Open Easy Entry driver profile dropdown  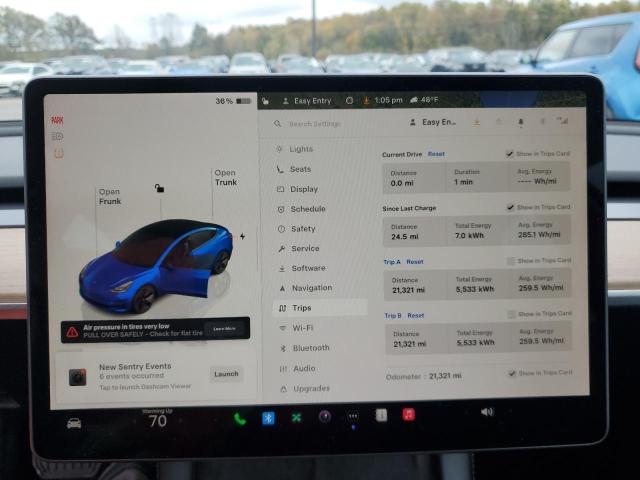click(438, 122)
